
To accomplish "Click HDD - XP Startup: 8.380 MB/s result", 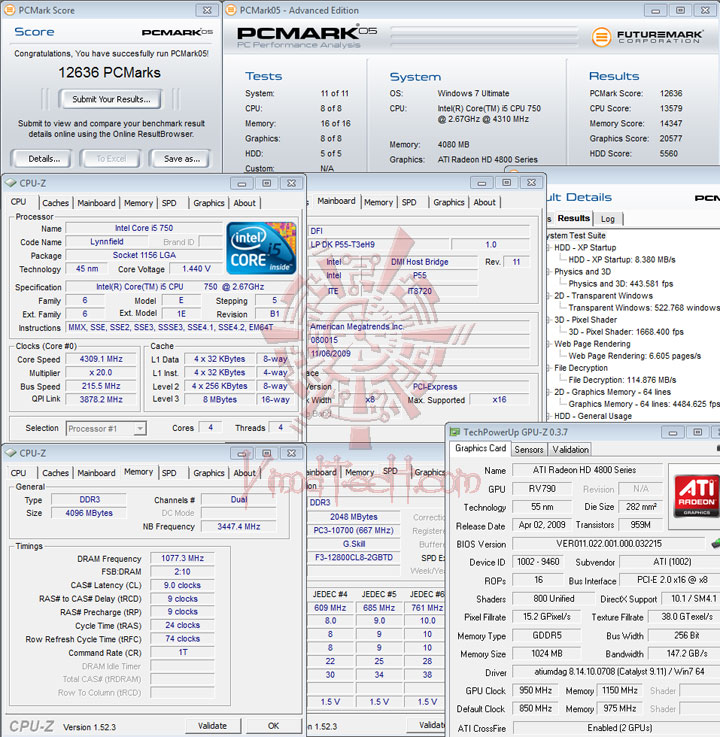I will (622, 259).
